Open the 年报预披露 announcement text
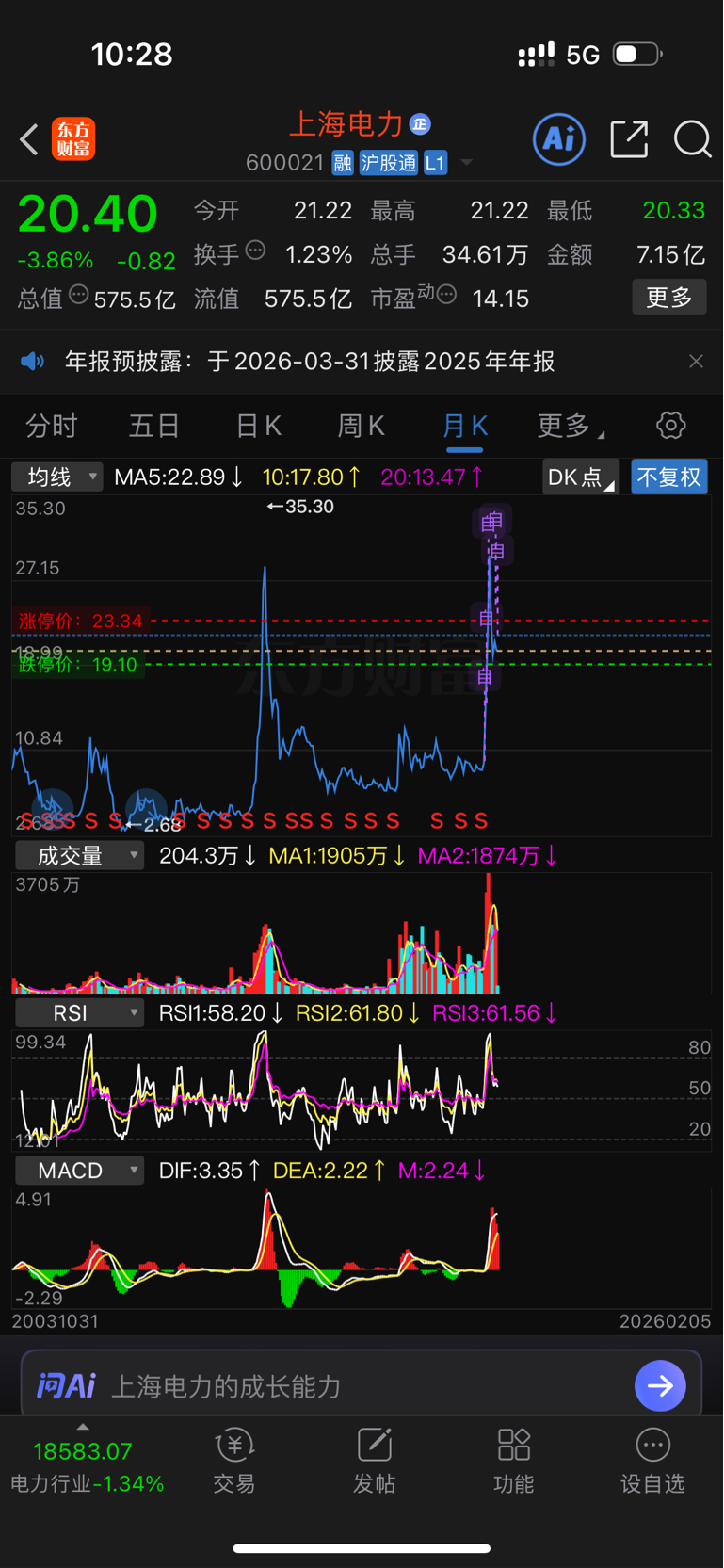The image size is (724, 1568). point(309,362)
